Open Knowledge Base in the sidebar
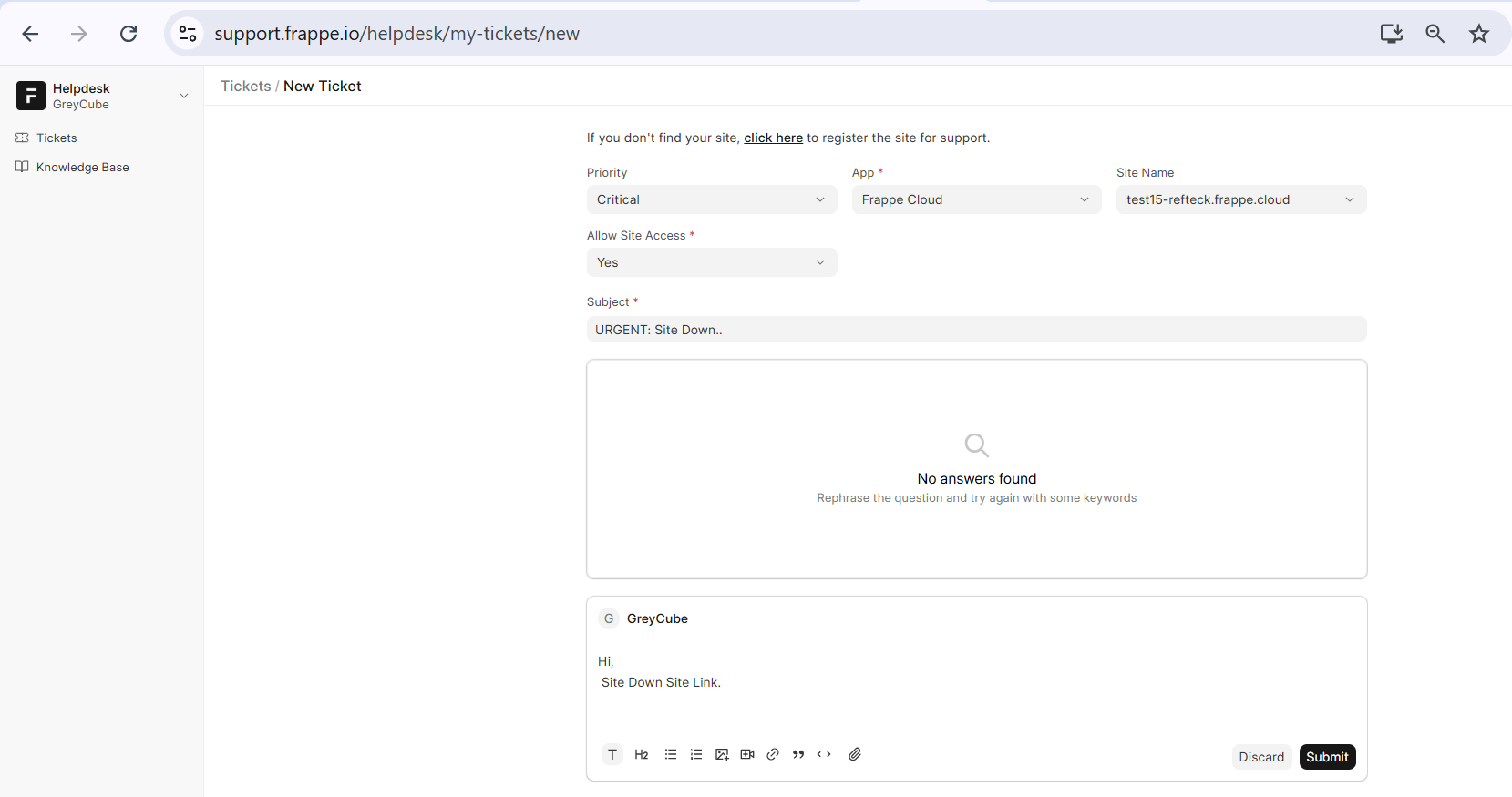1512x797 pixels. point(82,167)
